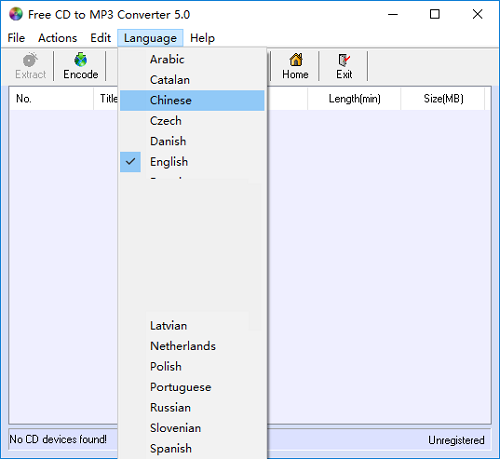Close the open Language menu
The image size is (500, 459).
[150, 38]
